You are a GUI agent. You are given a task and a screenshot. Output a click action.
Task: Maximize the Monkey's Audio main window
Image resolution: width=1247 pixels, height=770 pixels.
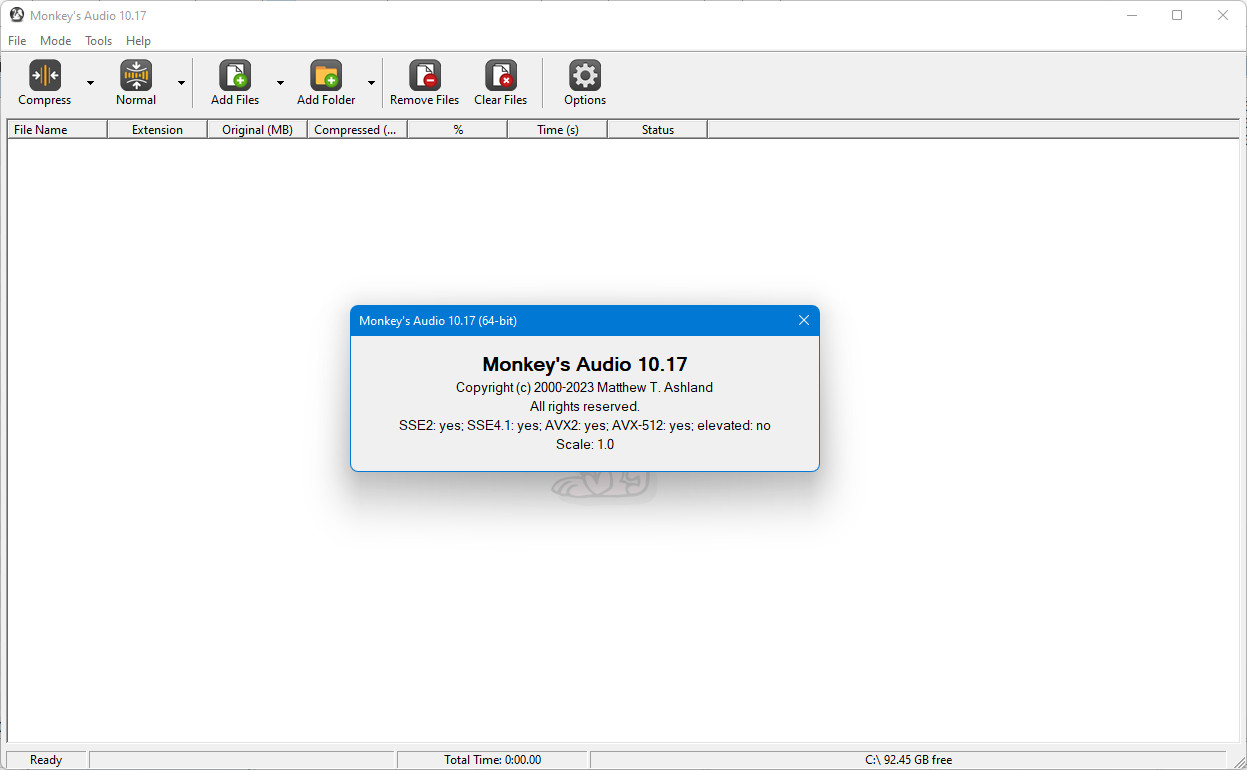coord(1177,15)
